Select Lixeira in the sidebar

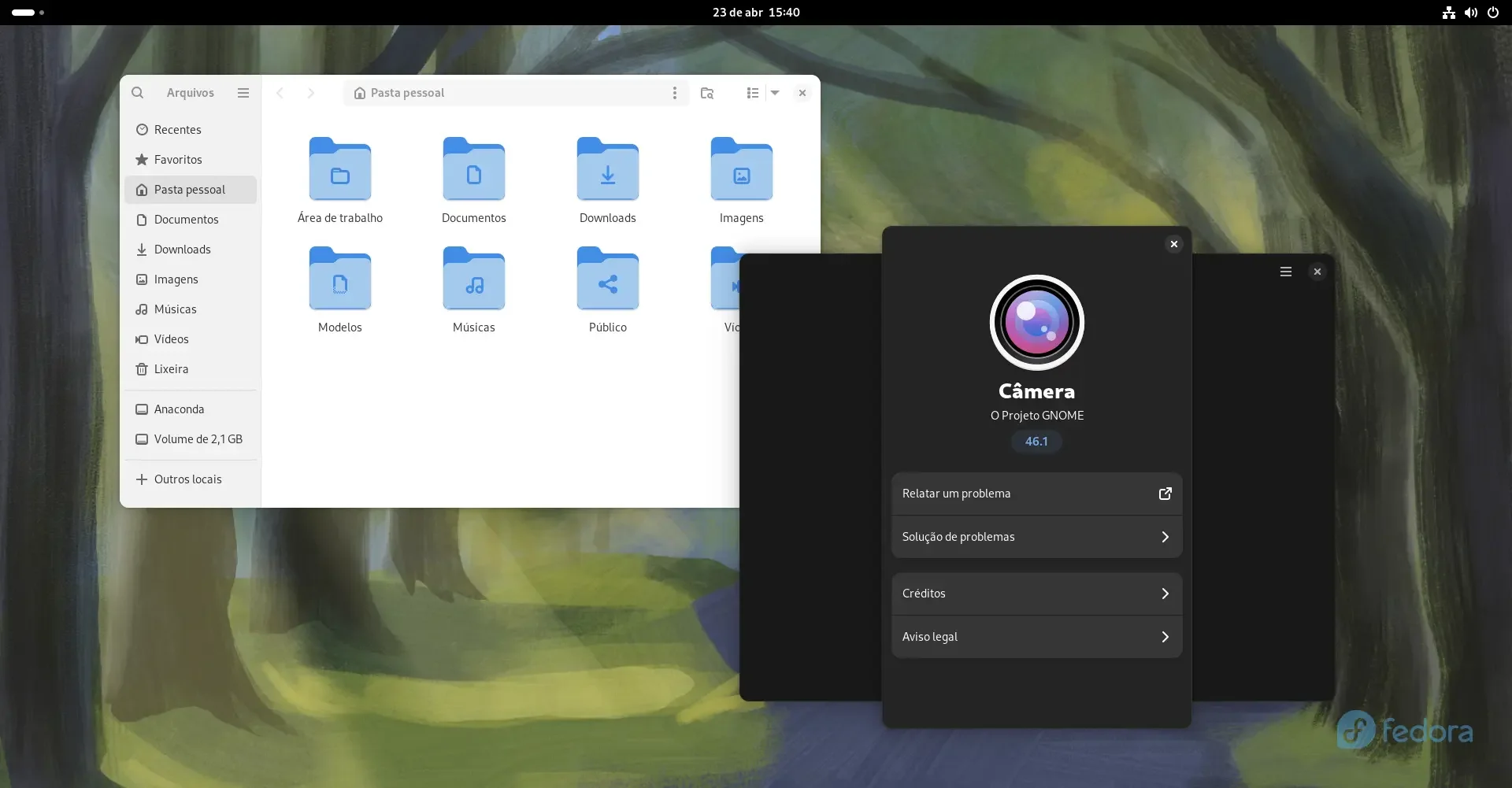pyautogui.click(x=191, y=369)
